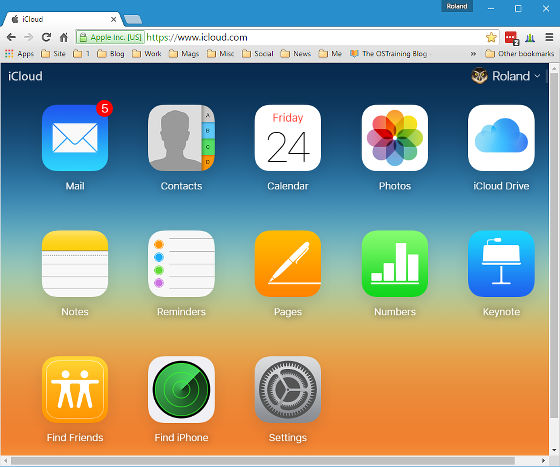This screenshot has width=560, height=467.
Task: Launch the Find iPhone radar icon
Action: tap(181, 390)
